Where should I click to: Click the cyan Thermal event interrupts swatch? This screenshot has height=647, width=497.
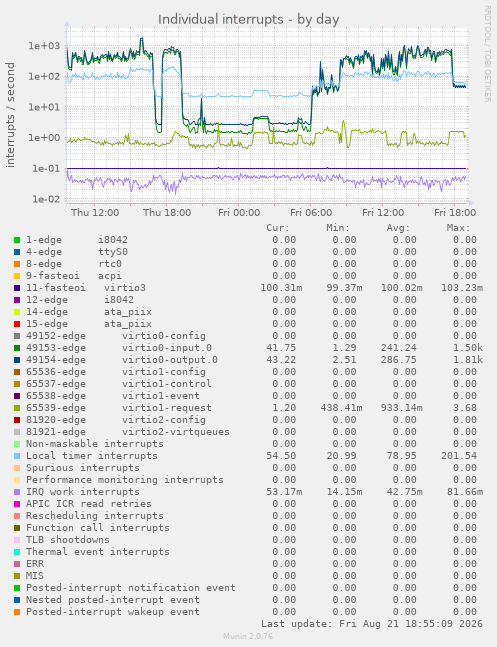coord(17,552)
